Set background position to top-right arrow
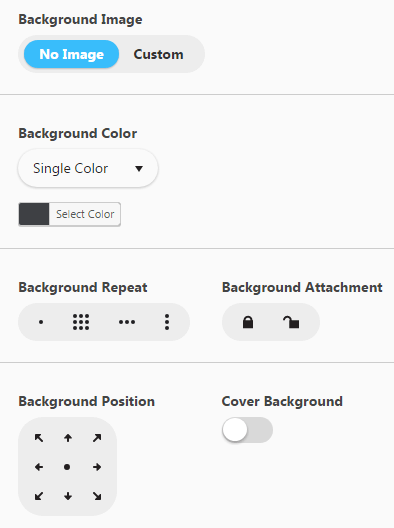 click(97, 438)
